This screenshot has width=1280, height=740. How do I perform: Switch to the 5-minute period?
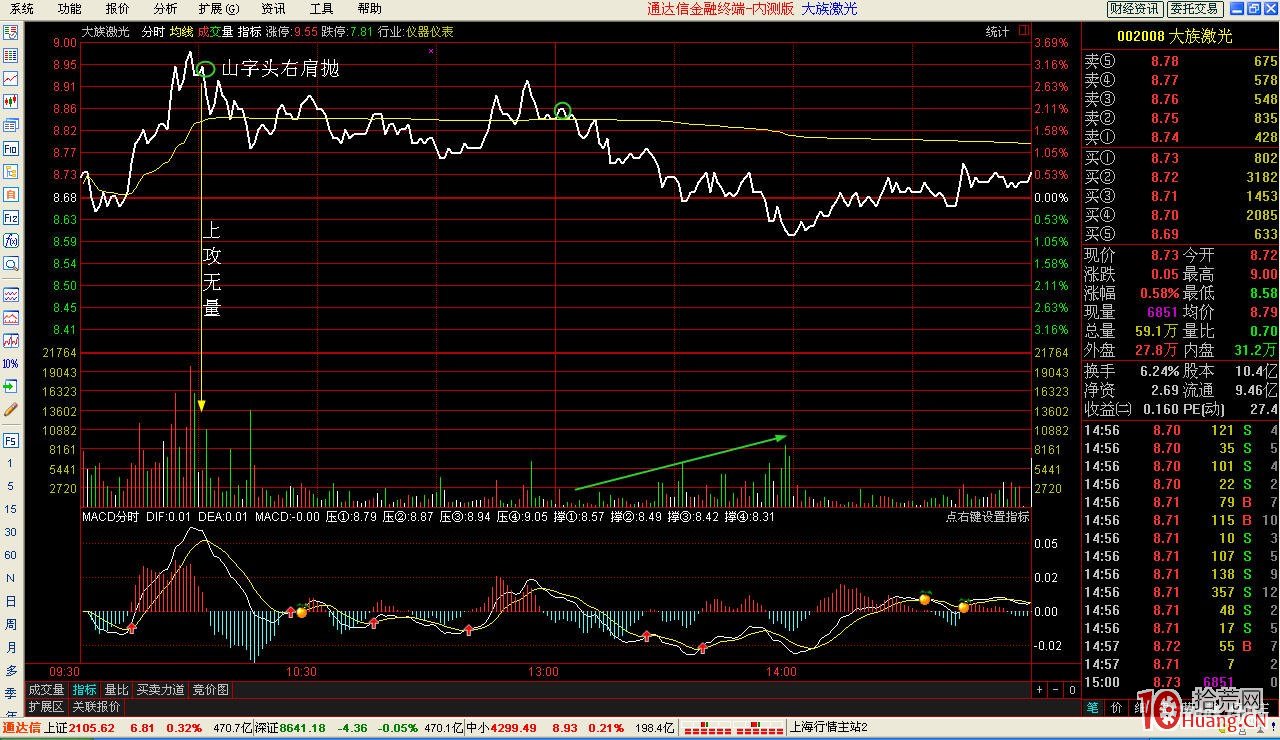pos(11,487)
